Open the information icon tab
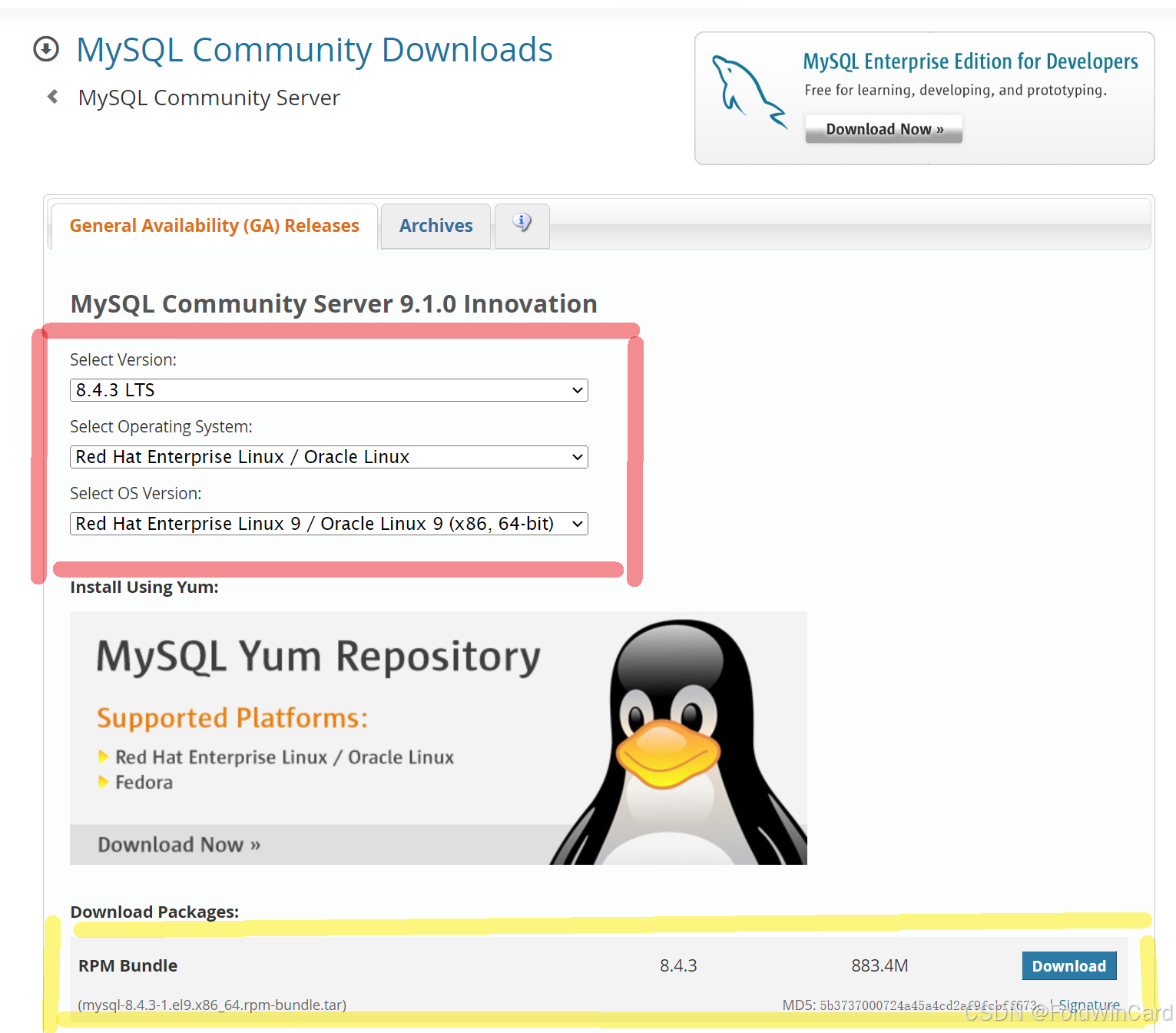The width and height of the screenshot is (1176, 1033). (x=522, y=225)
